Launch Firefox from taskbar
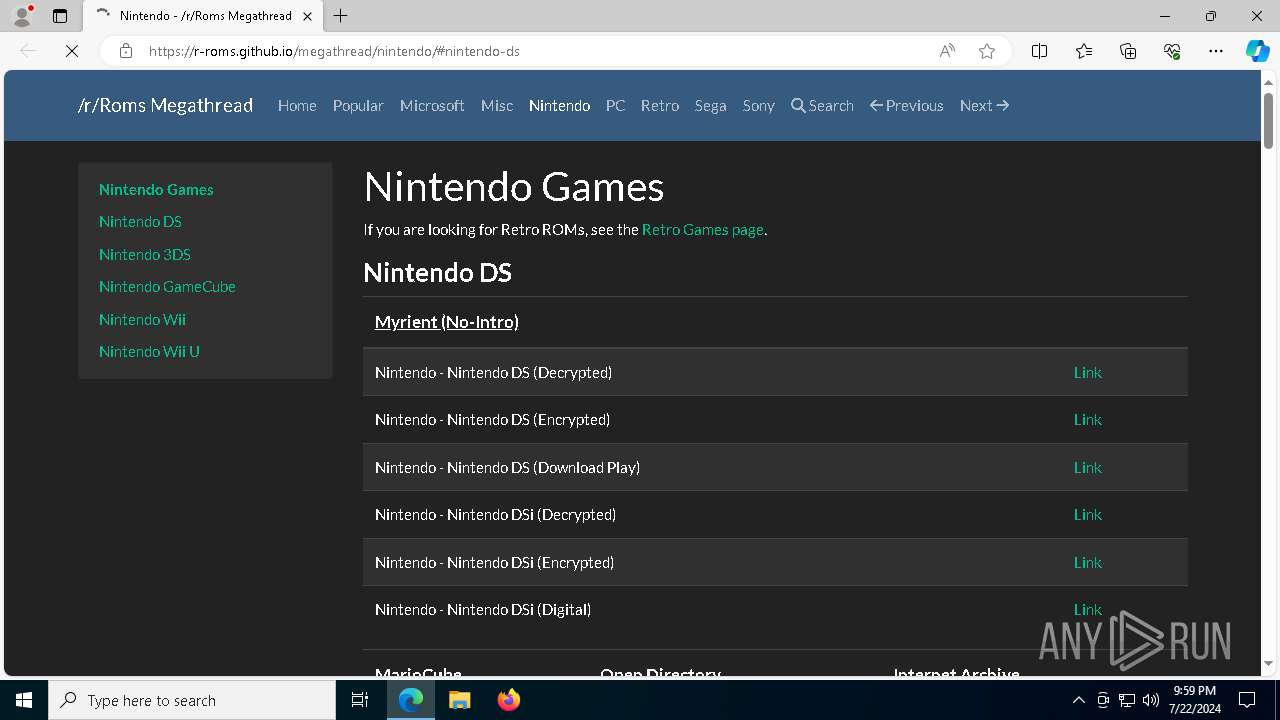The image size is (1280, 720). [508, 700]
